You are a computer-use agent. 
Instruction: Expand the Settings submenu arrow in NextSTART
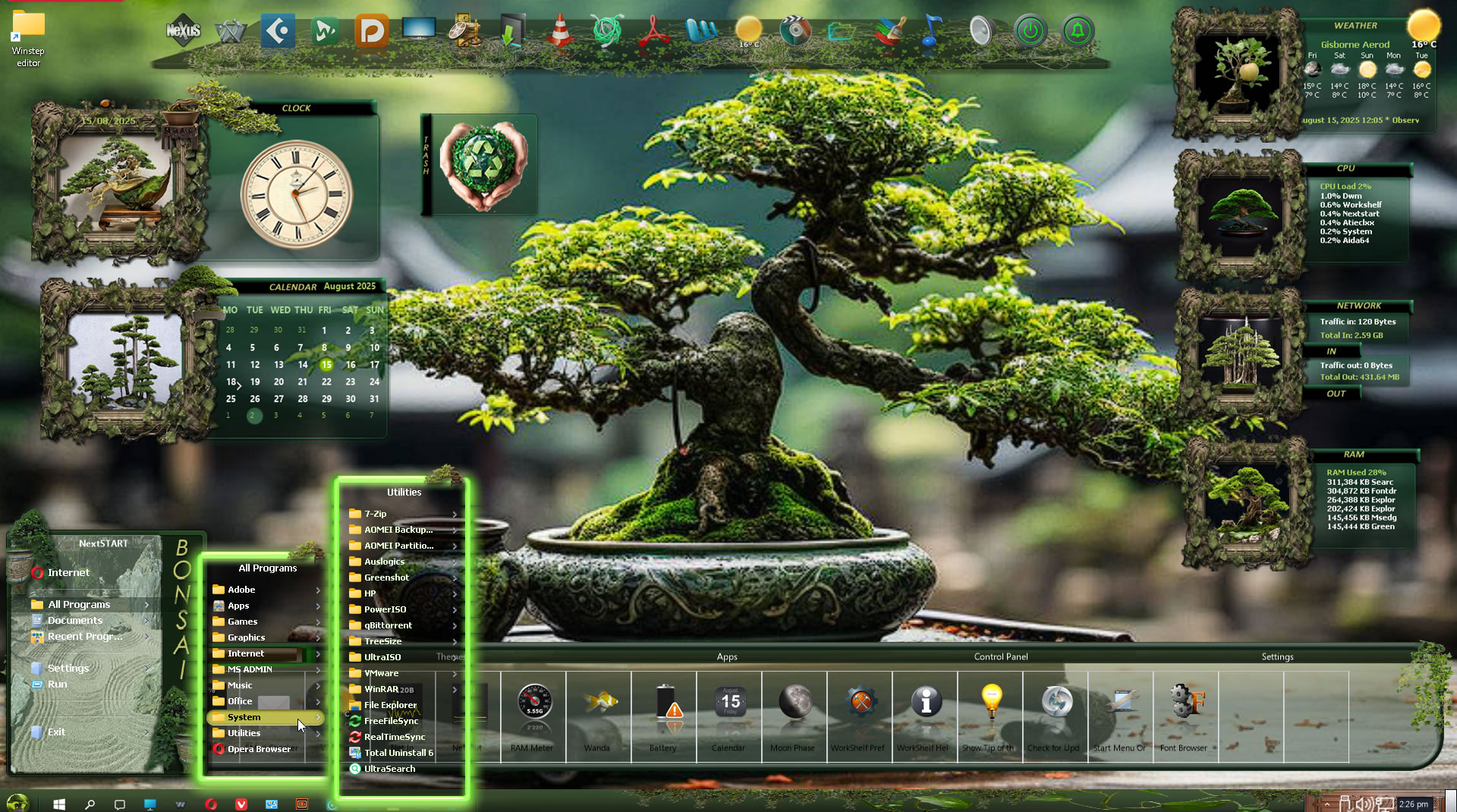coord(147,669)
